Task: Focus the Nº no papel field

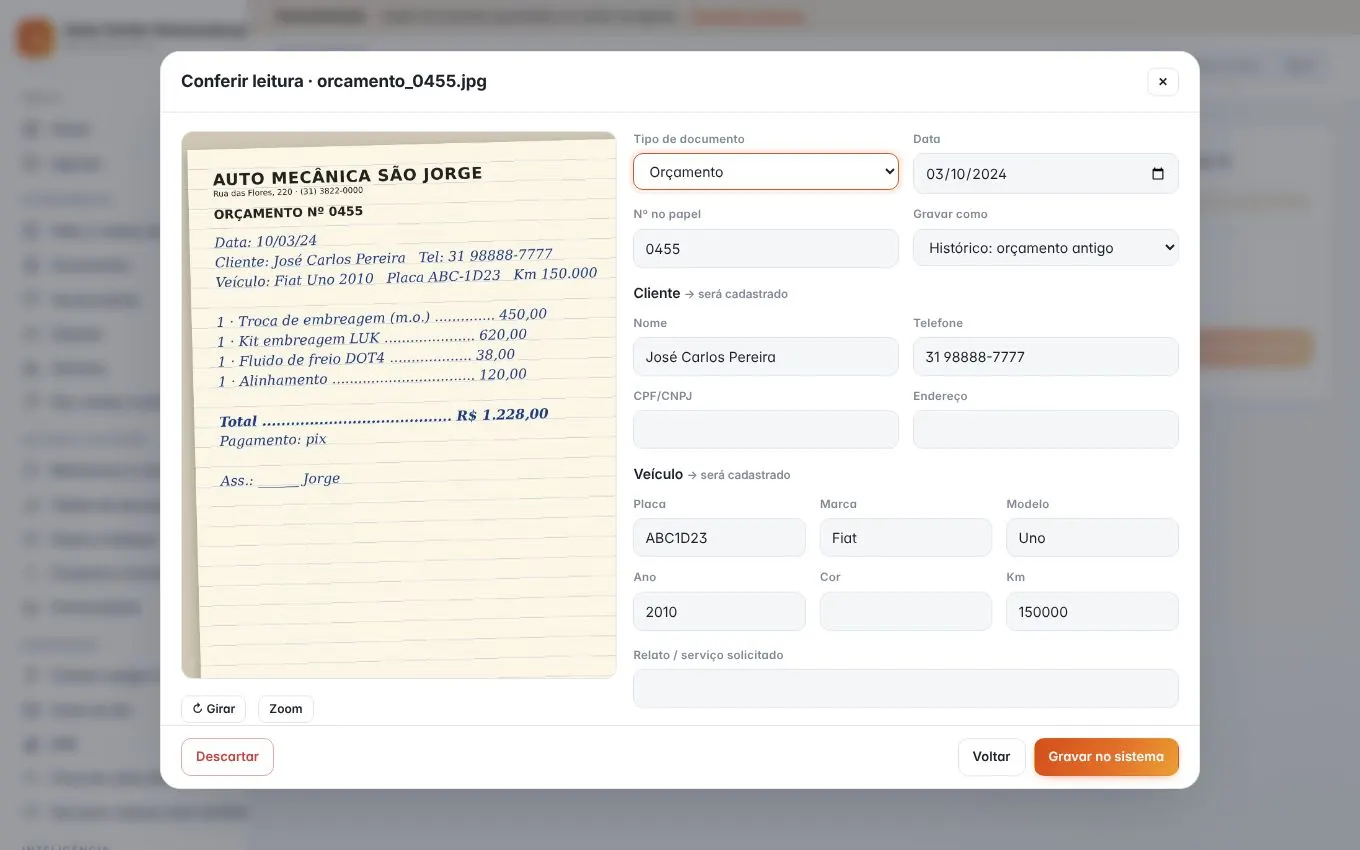Action: pos(766,248)
